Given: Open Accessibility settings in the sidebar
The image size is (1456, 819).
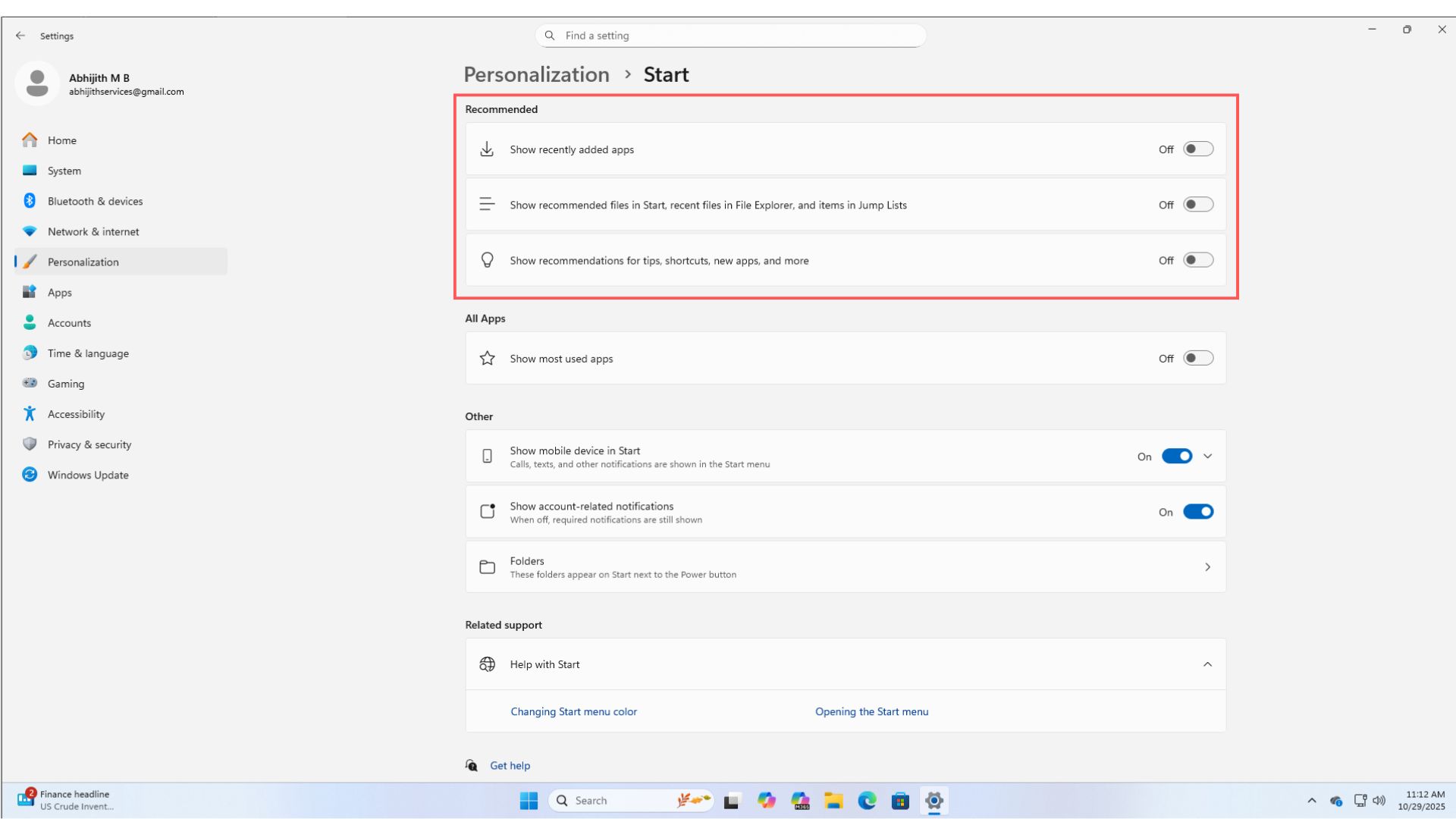Looking at the screenshot, I should pyautogui.click(x=76, y=414).
